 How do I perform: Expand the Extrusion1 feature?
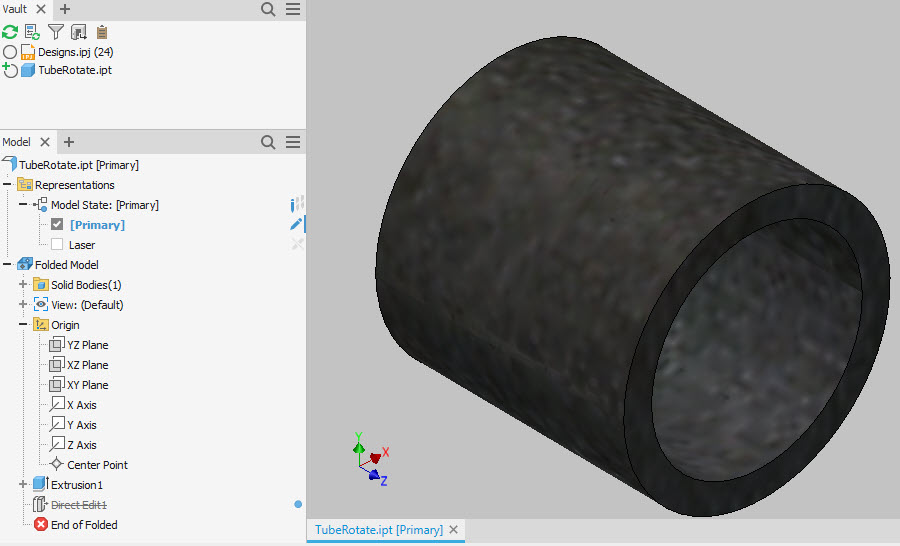23,485
